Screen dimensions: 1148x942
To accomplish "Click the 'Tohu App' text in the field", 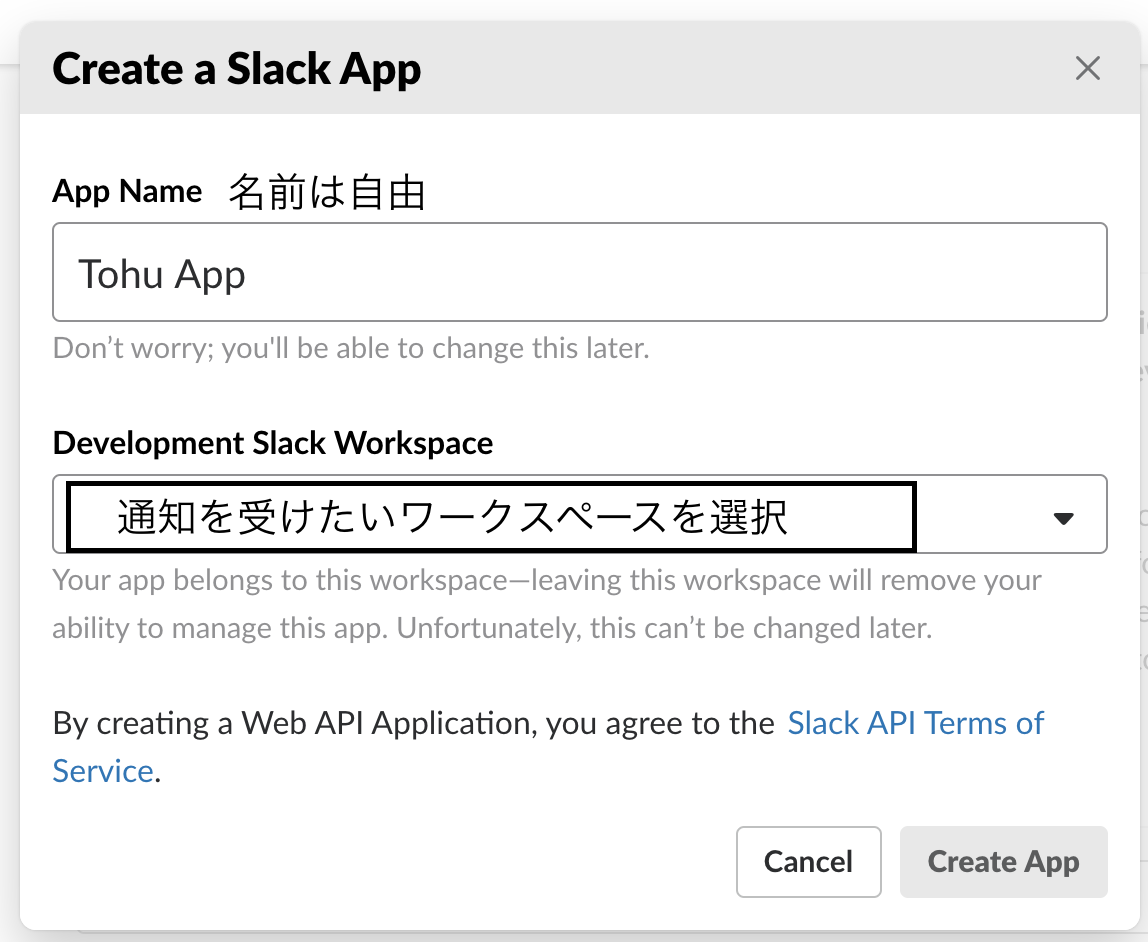I will click(162, 274).
